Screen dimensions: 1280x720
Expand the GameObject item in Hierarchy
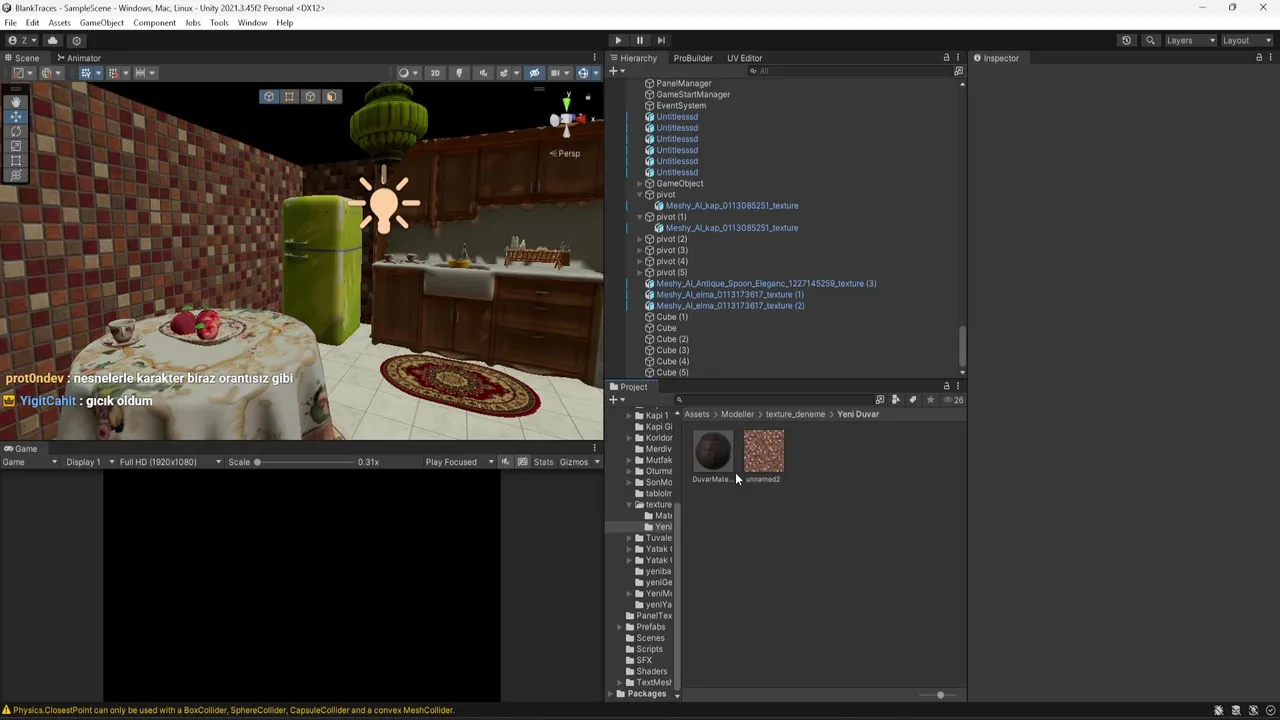(640, 184)
